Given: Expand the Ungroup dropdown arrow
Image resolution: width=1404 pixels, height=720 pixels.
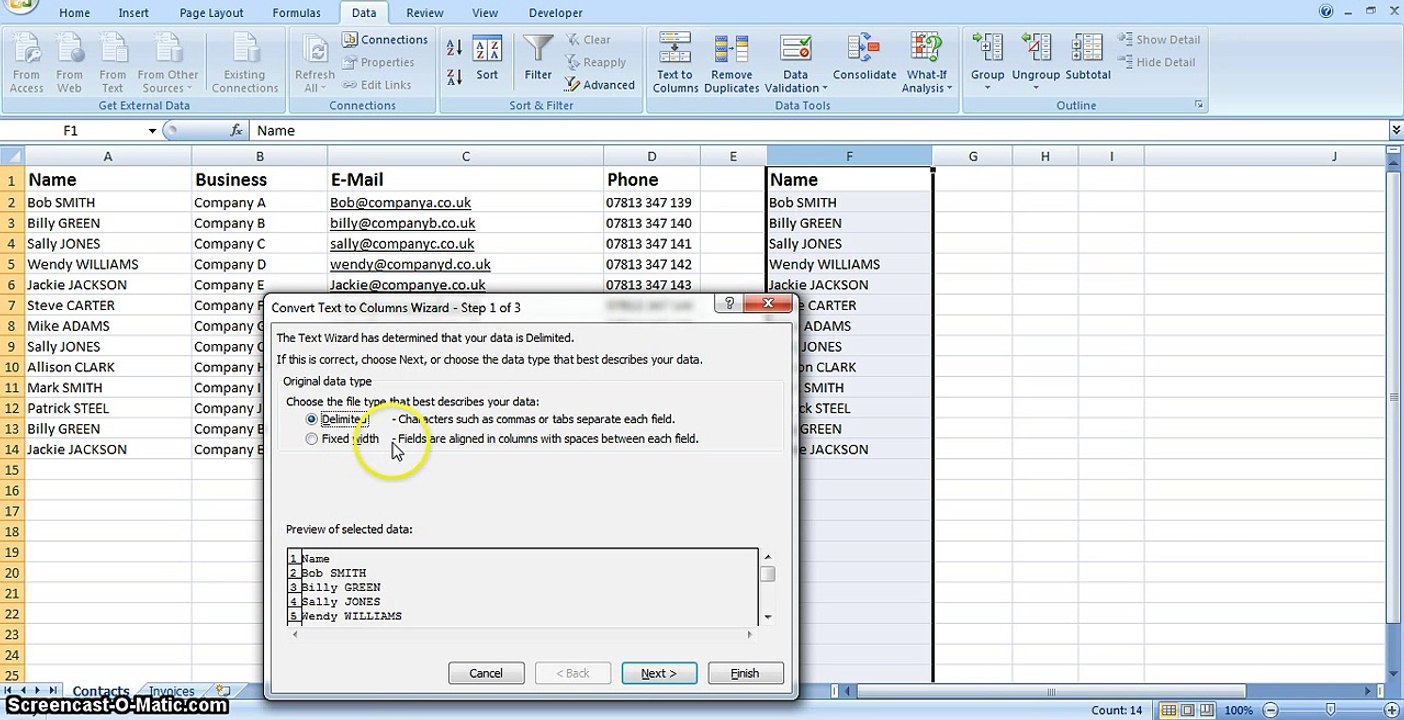Looking at the screenshot, I should 1035,88.
